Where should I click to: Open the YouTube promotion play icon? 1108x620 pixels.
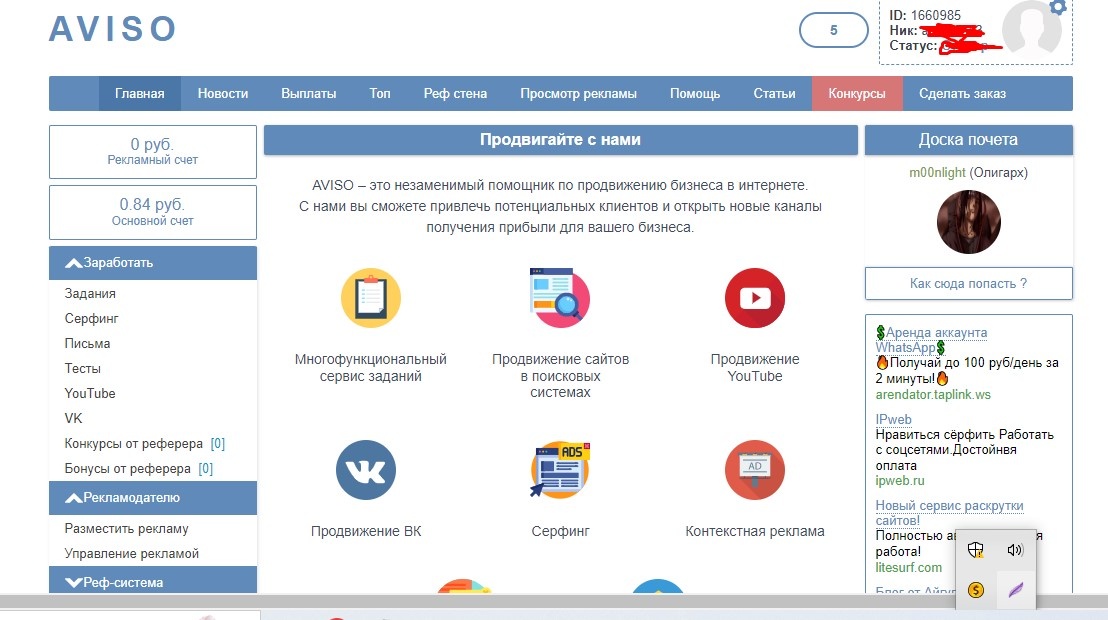click(x=755, y=298)
